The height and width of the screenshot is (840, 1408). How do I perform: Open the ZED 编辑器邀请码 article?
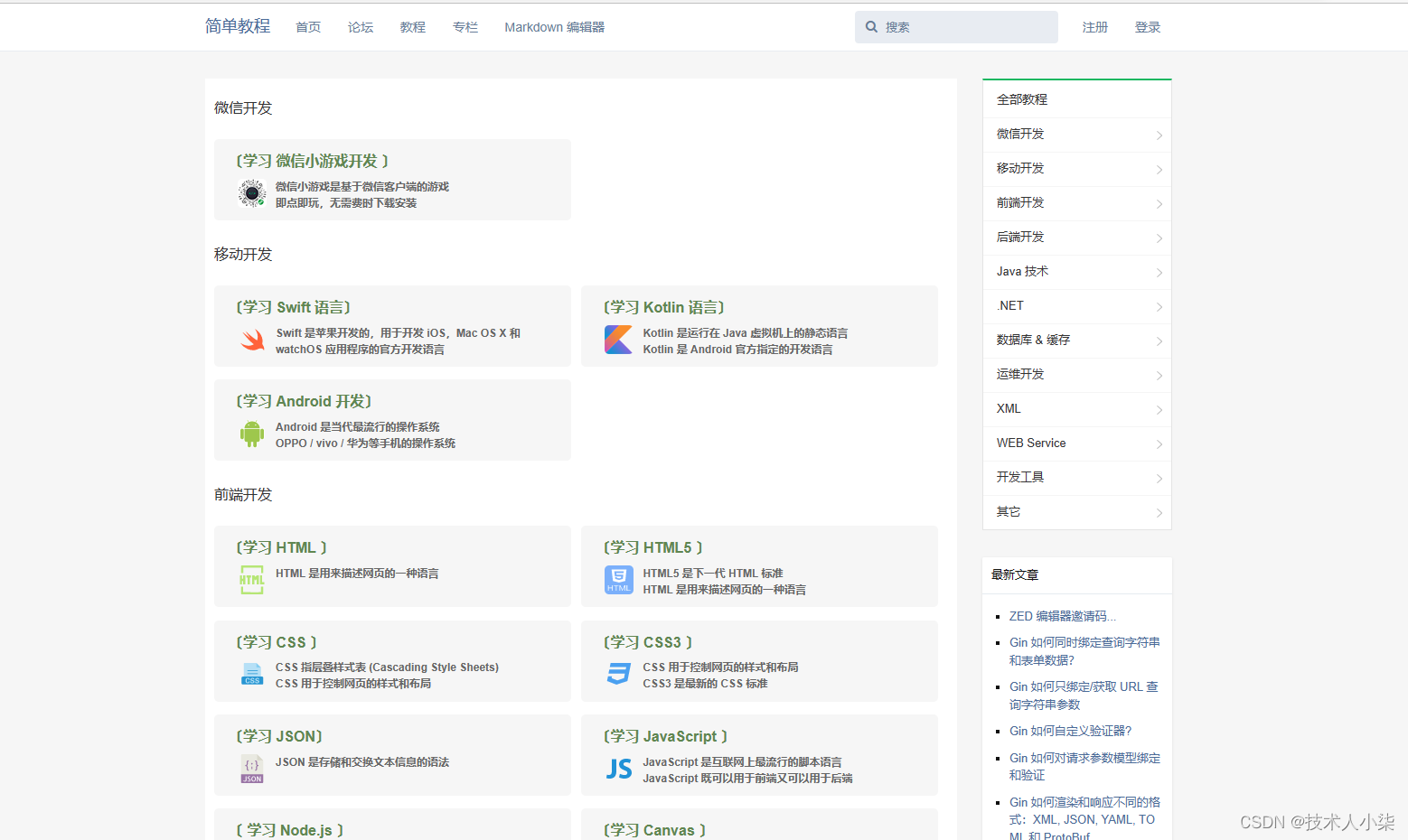coord(1063,616)
